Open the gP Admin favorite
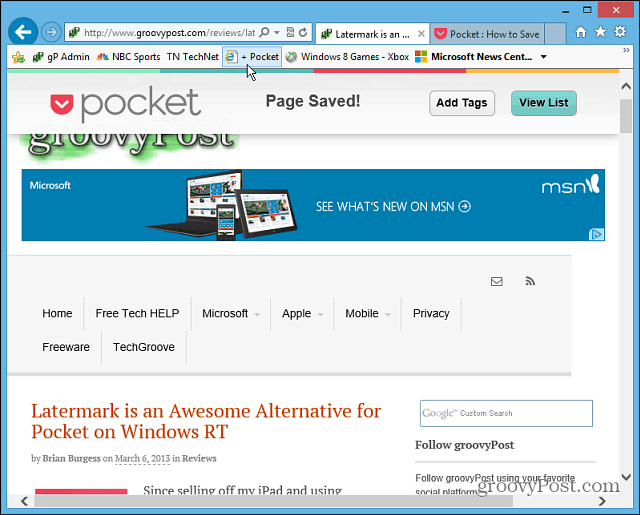This screenshot has height=515, width=640. 61,57
